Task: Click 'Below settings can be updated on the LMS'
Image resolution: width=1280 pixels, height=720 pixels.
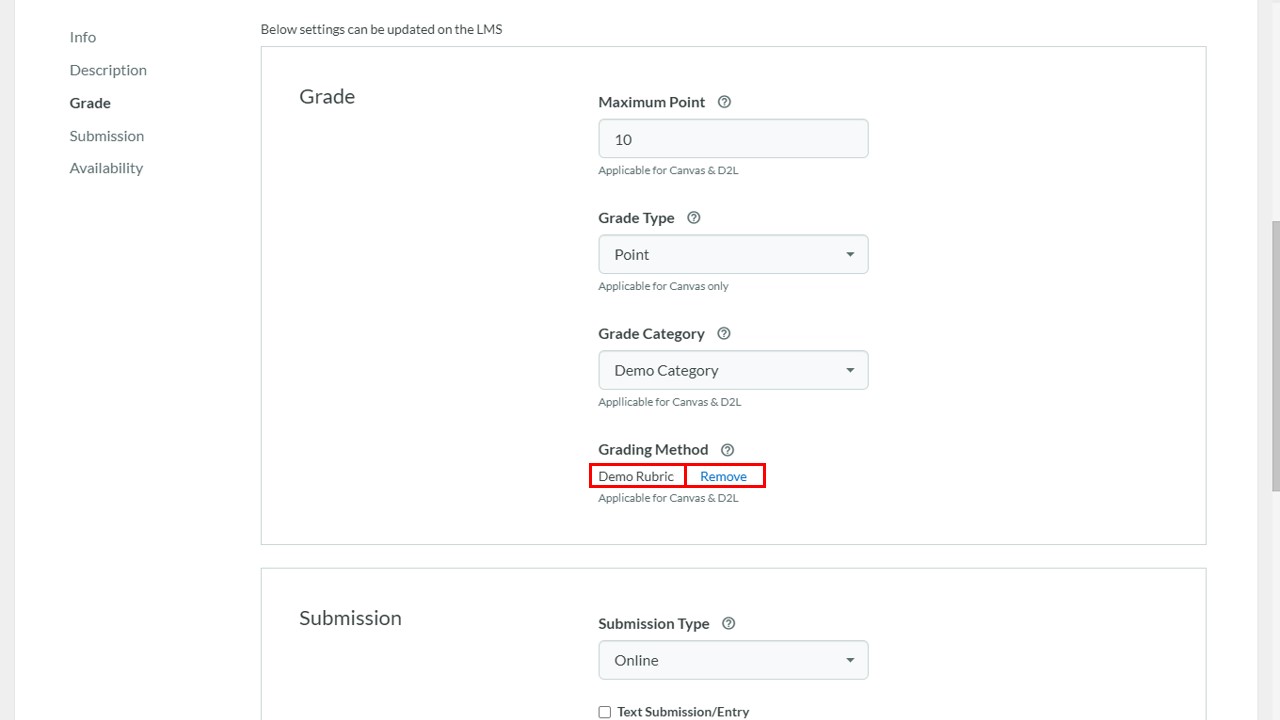Action: click(381, 29)
